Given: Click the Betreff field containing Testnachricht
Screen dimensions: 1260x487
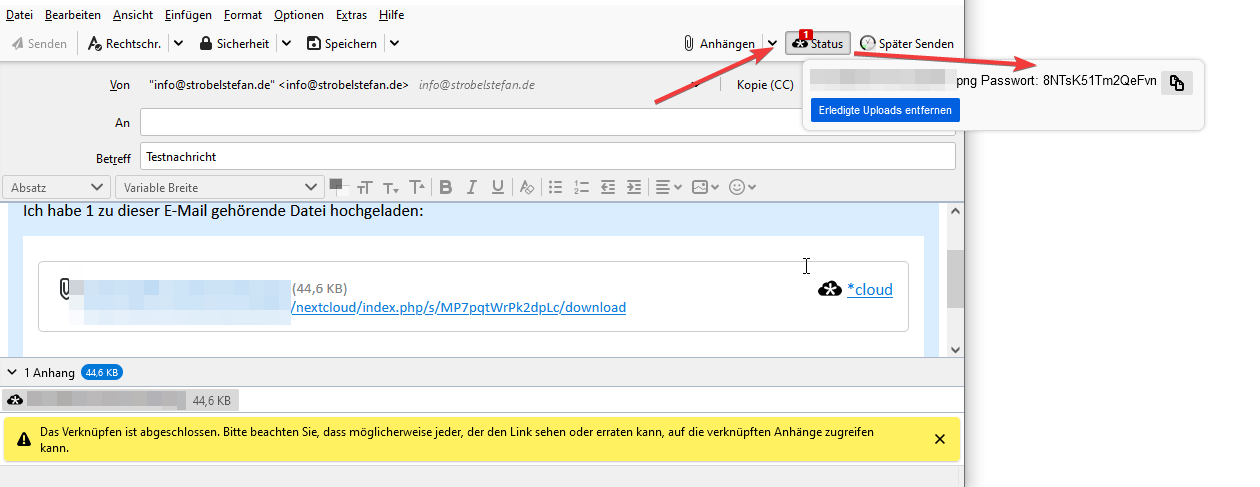Looking at the screenshot, I should [x=548, y=157].
